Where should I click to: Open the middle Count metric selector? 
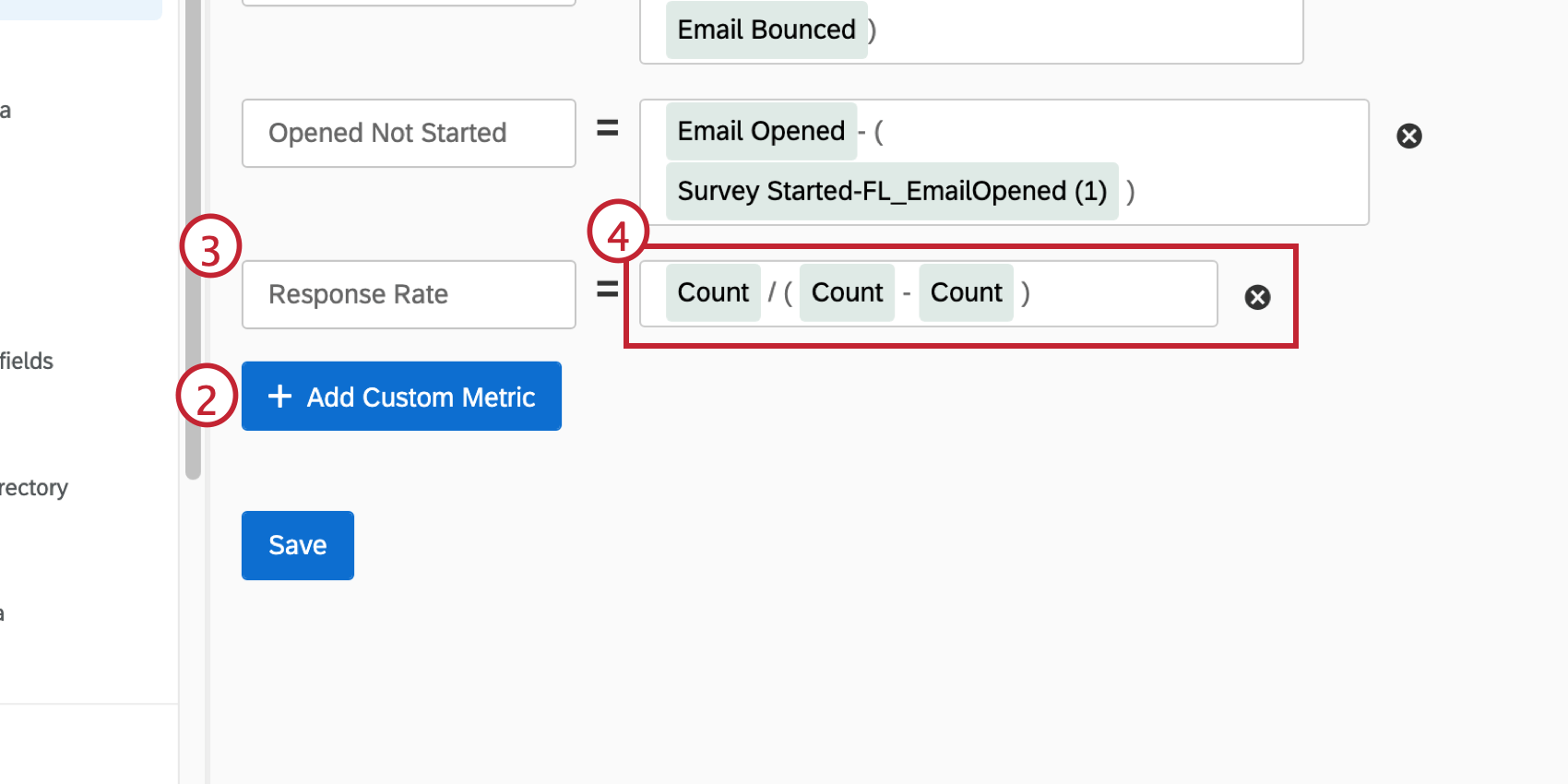pyautogui.click(x=846, y=292)
